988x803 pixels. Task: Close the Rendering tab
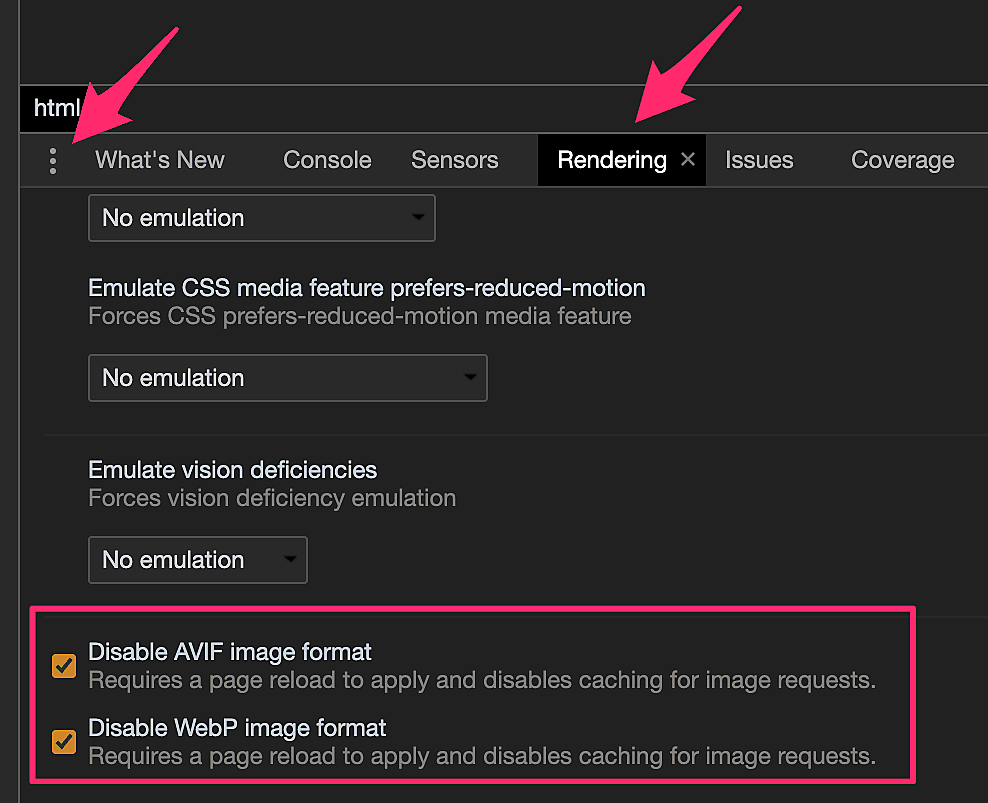click(x=688, y=160)
